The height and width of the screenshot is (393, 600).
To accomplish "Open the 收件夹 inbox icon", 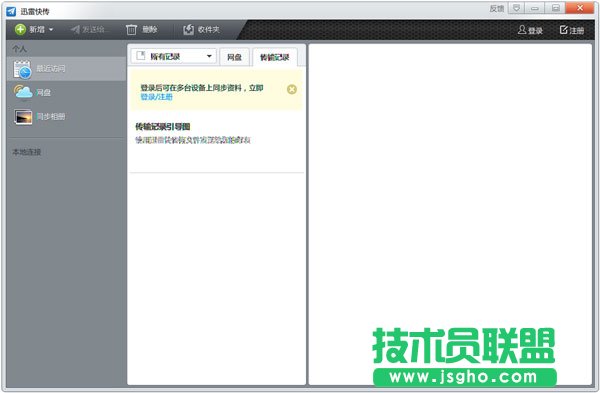I will (188, 29).
